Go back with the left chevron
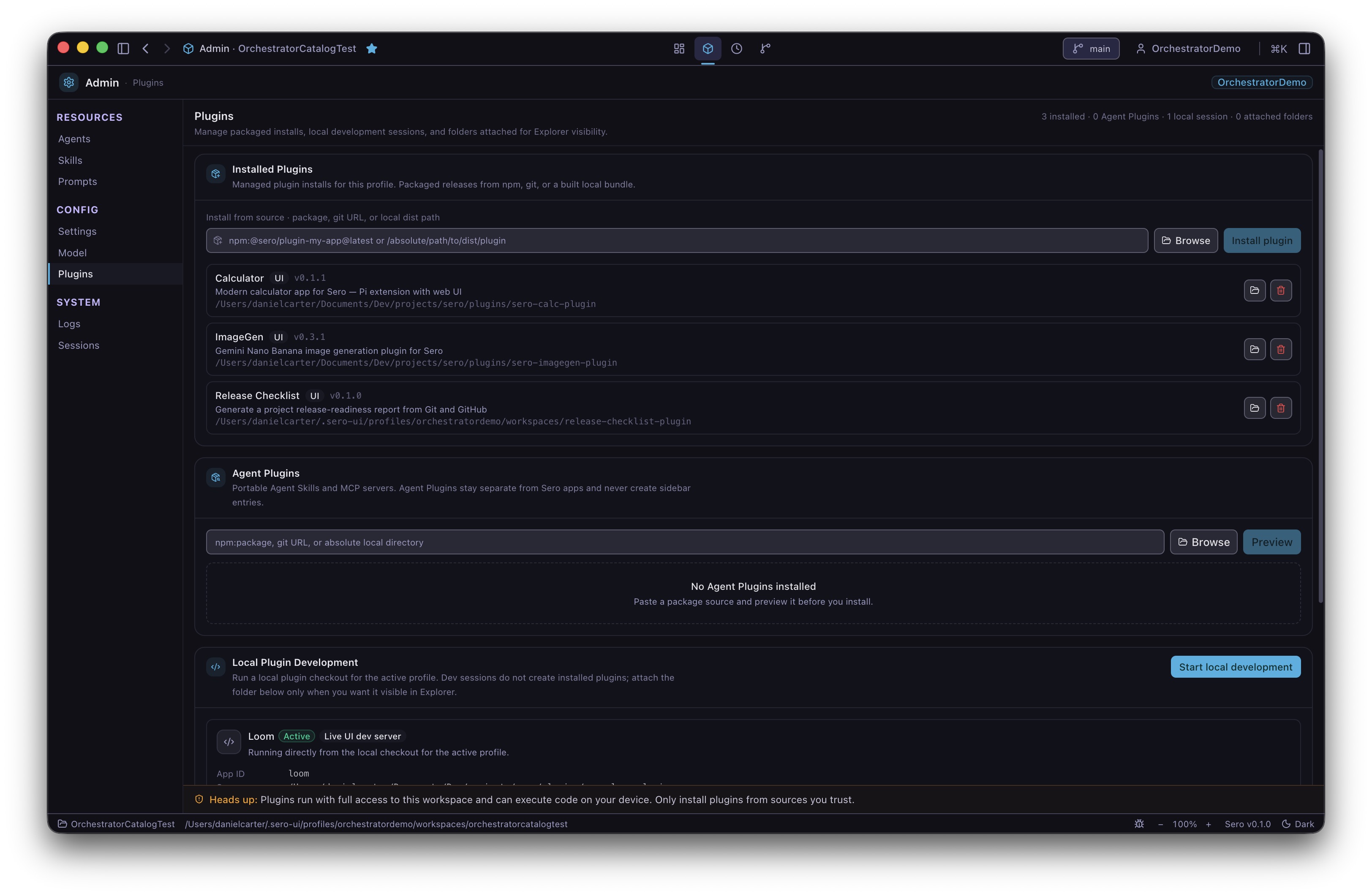 click(146, 49)
